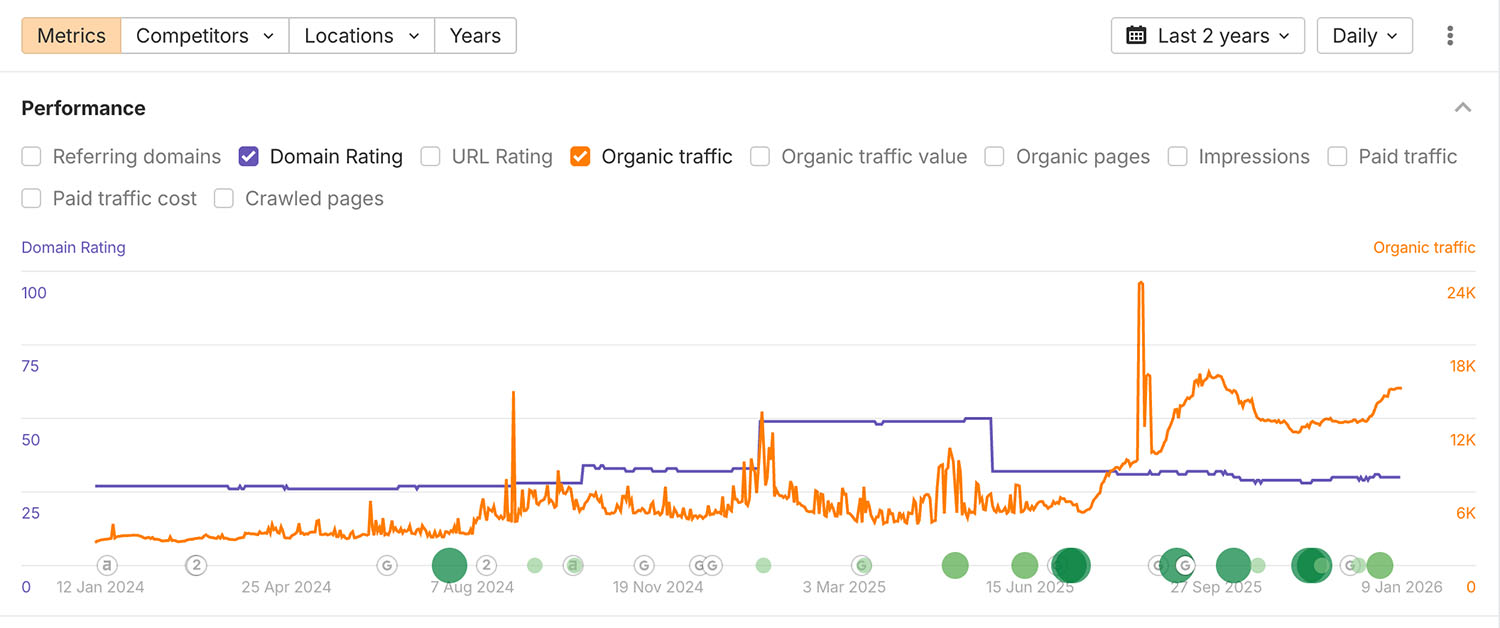The height and width of the screenshot is (628, 1500).
Task: Open the Competitors dropdown tab
Action: click(x=205, y=36)
